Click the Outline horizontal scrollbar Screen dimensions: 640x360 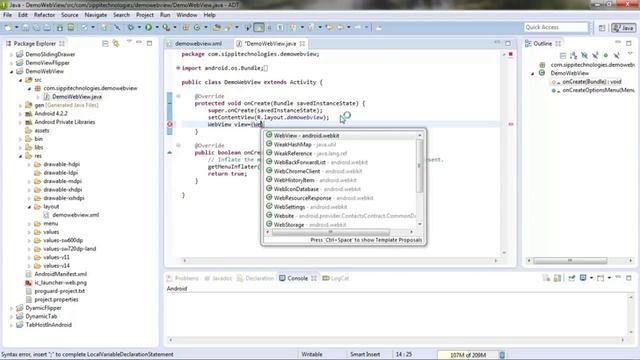click(x=570, y=260)
